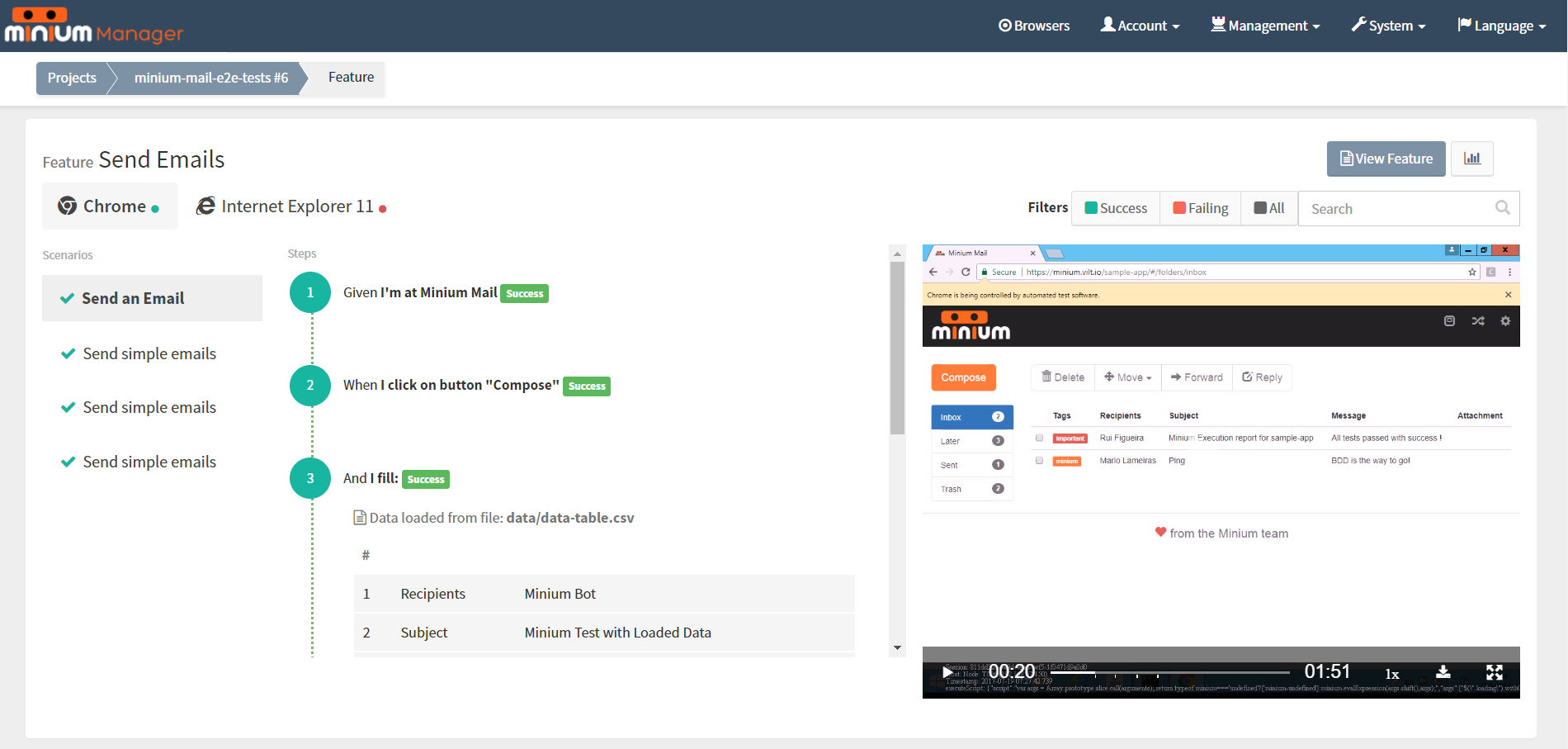Open minium-mail-e2e-tests #6 breadcrumb
1568x749 pixels.
[211, 78]
